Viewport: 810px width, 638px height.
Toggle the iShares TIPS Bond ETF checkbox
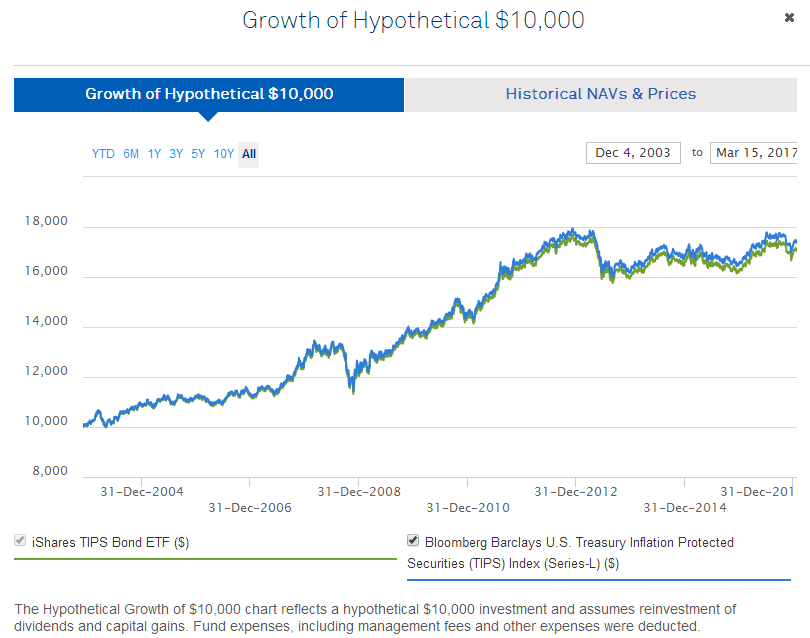pyautogui.click(x=20, y=542)
